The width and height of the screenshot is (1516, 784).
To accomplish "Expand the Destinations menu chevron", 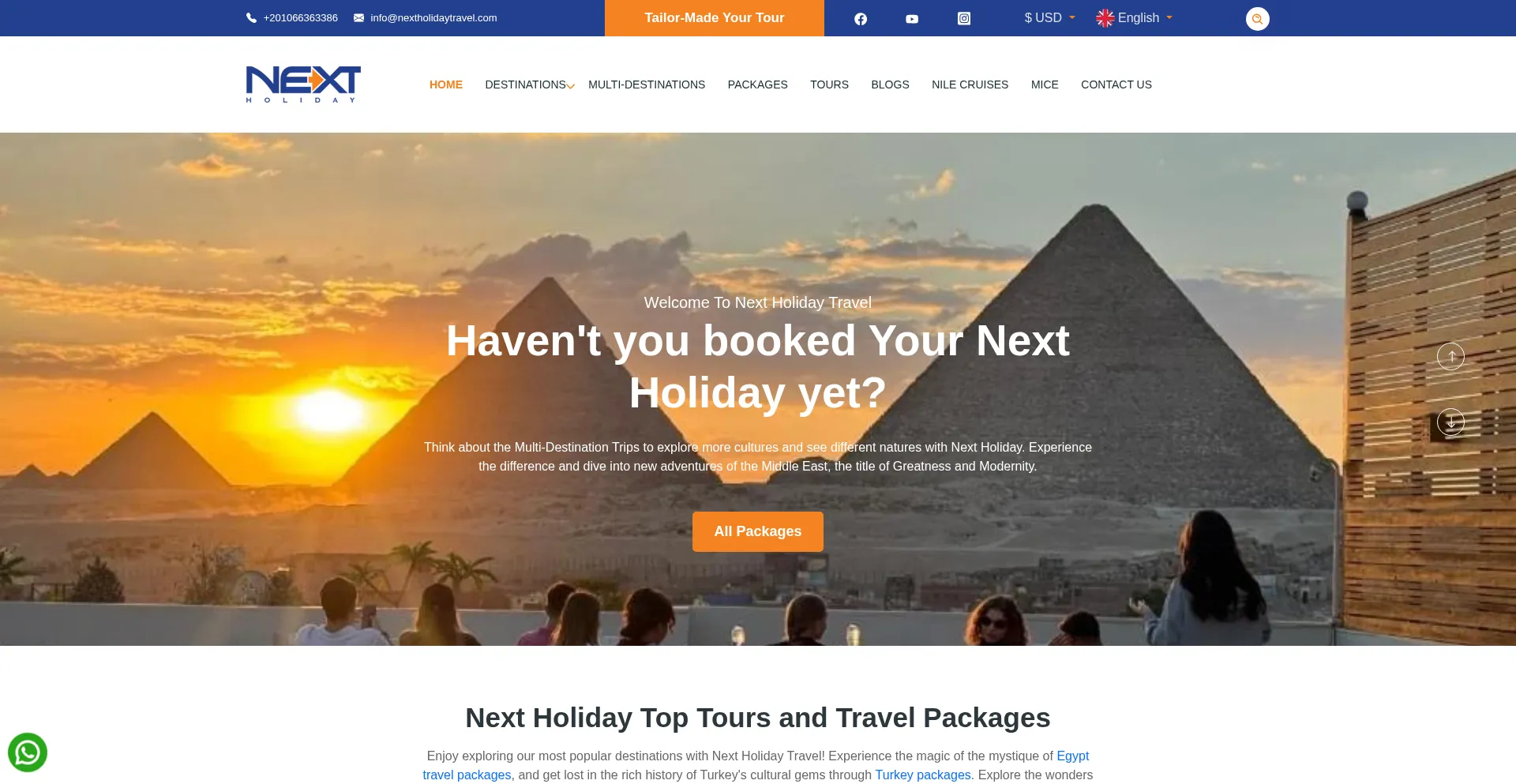I will 571,86.
